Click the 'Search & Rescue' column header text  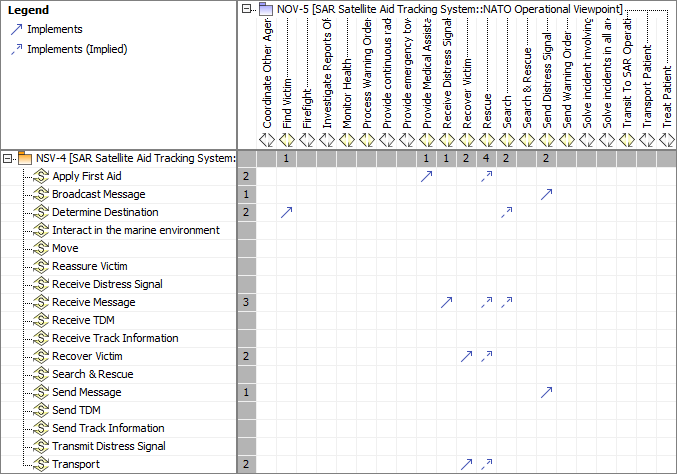click(527, 88)
